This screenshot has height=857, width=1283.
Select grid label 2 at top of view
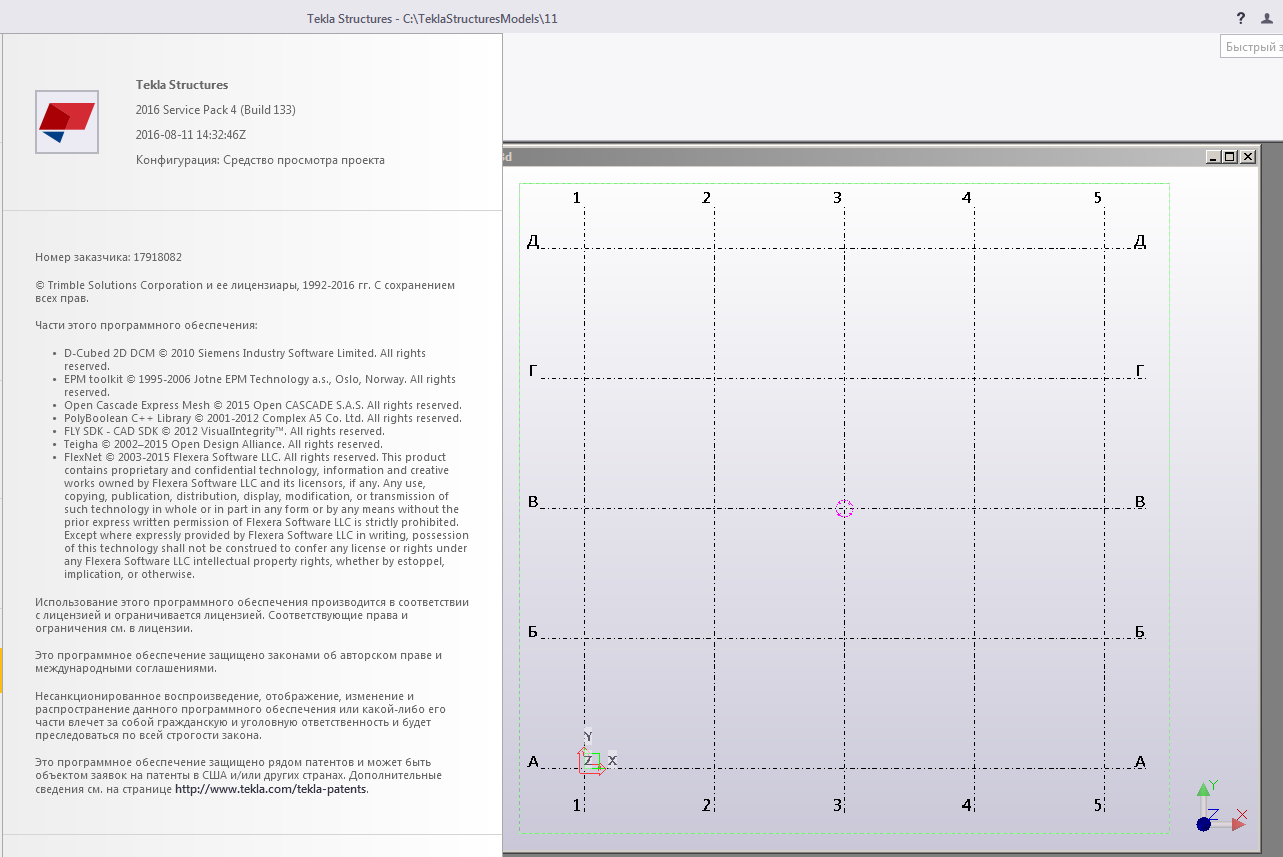click(x=707, y=198)
